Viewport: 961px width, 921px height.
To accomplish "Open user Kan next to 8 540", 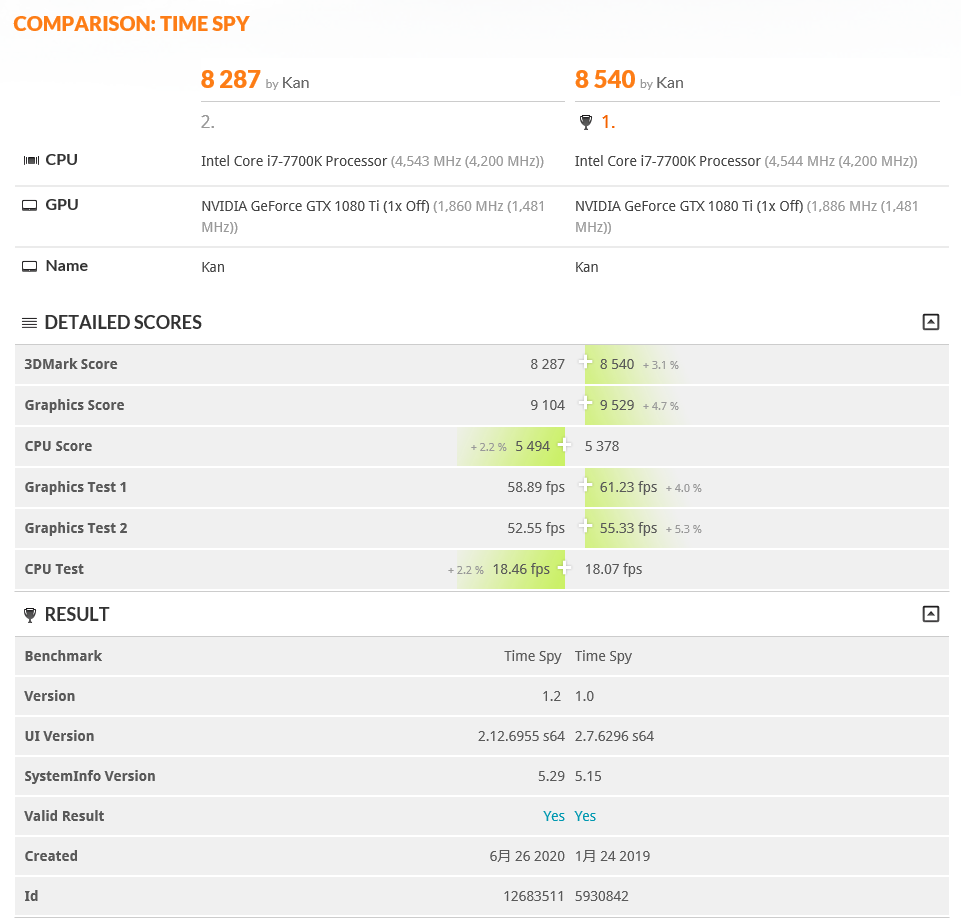I will 670,83.
